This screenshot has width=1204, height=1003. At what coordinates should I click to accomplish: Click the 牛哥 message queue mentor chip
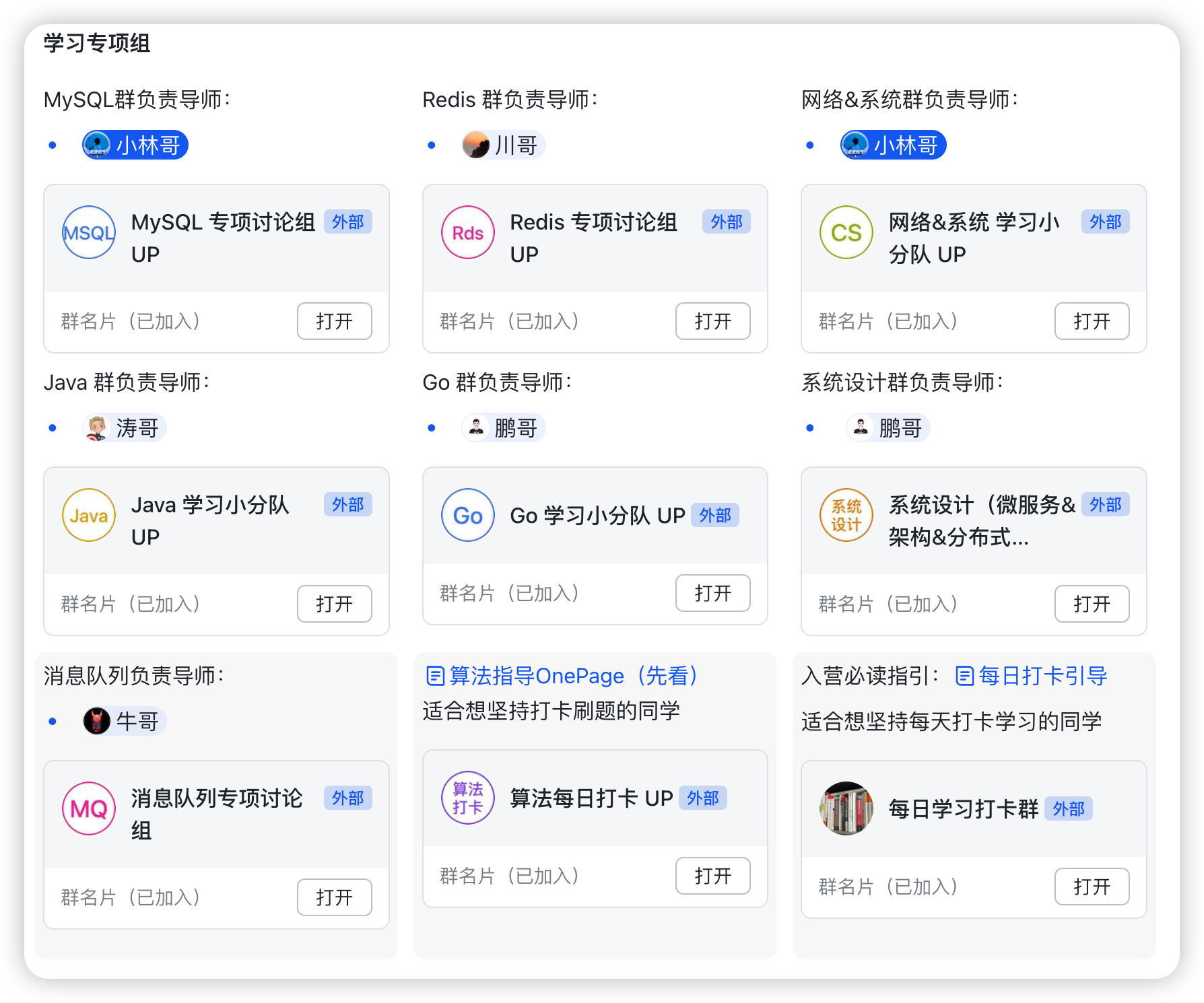125,722
